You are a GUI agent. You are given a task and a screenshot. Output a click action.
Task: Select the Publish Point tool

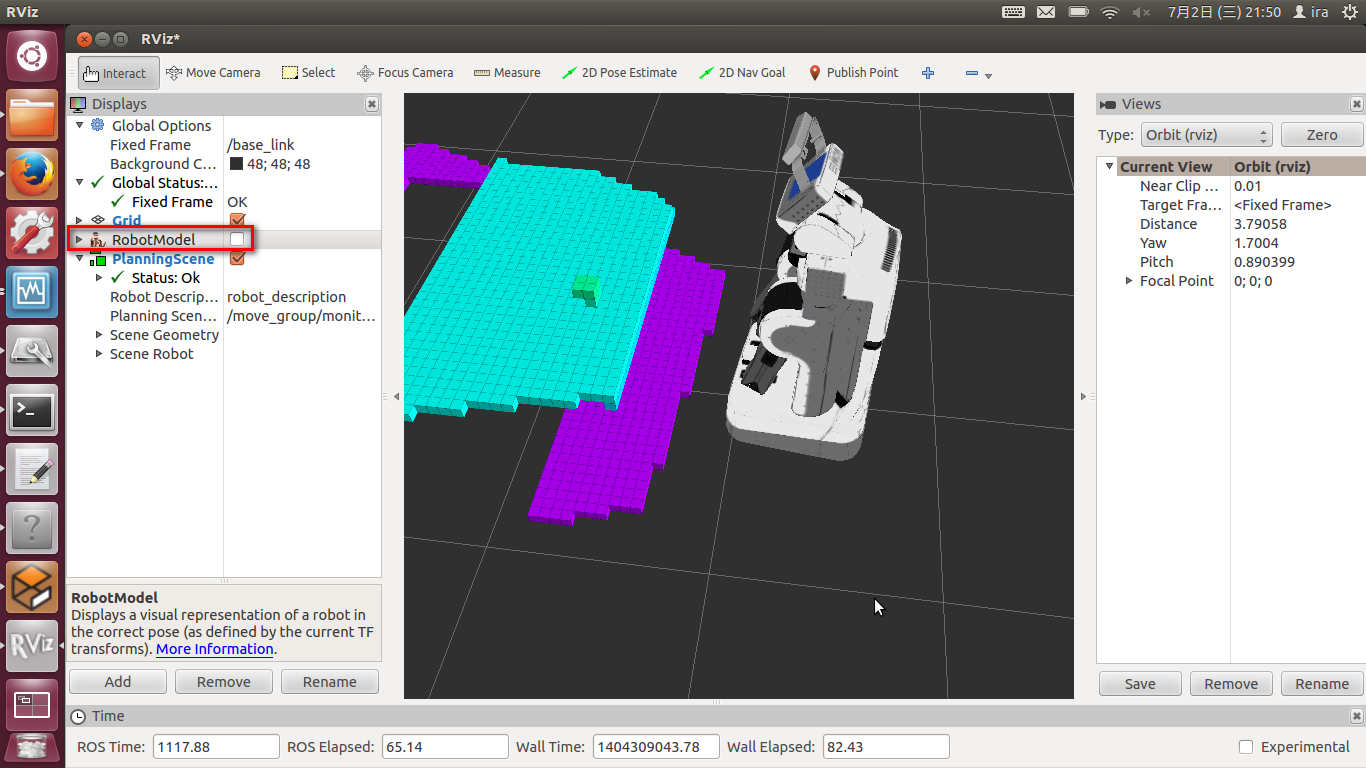coord(853,73)
